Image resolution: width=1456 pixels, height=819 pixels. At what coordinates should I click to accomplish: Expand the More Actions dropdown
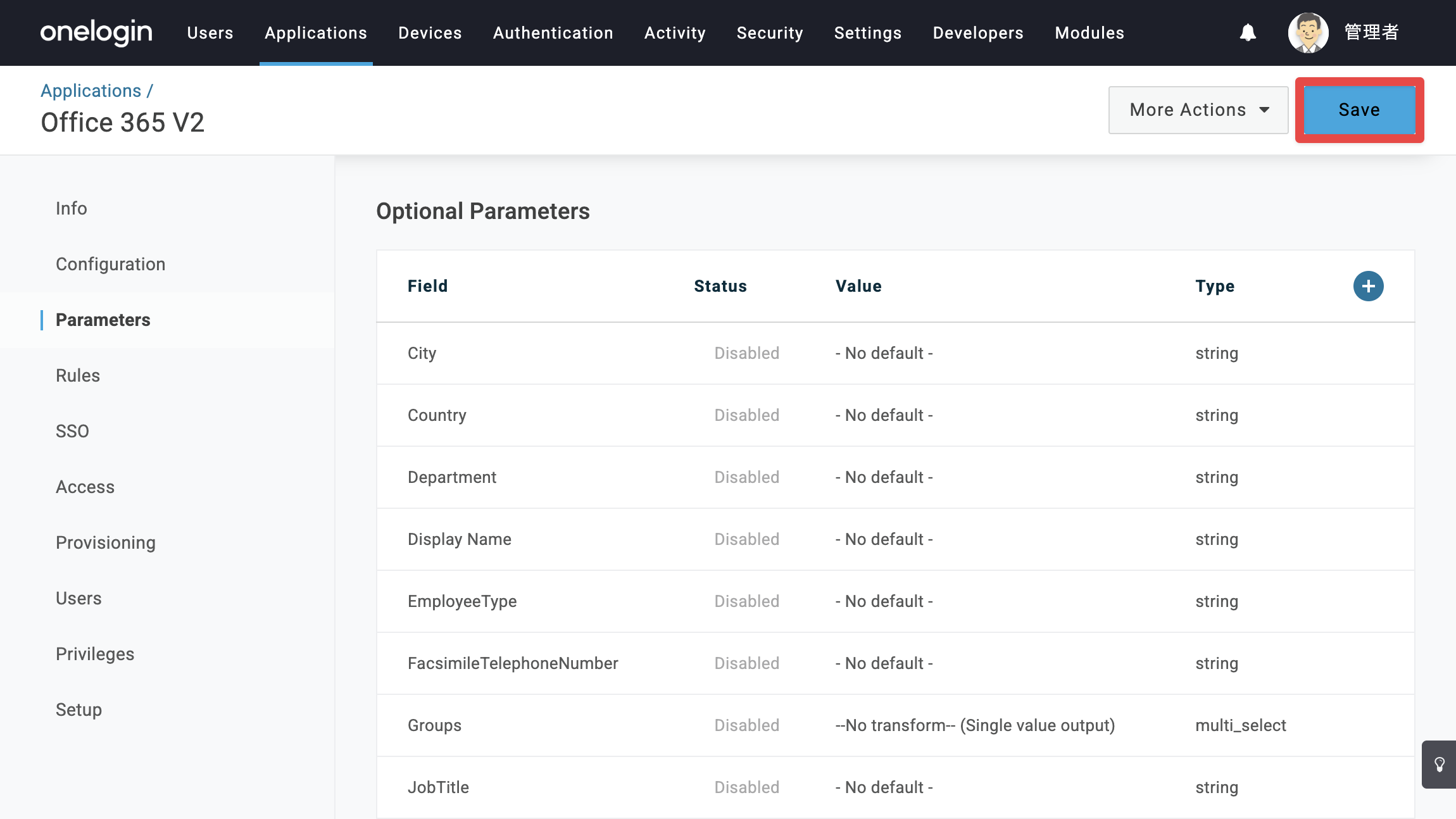(1198, 110)
